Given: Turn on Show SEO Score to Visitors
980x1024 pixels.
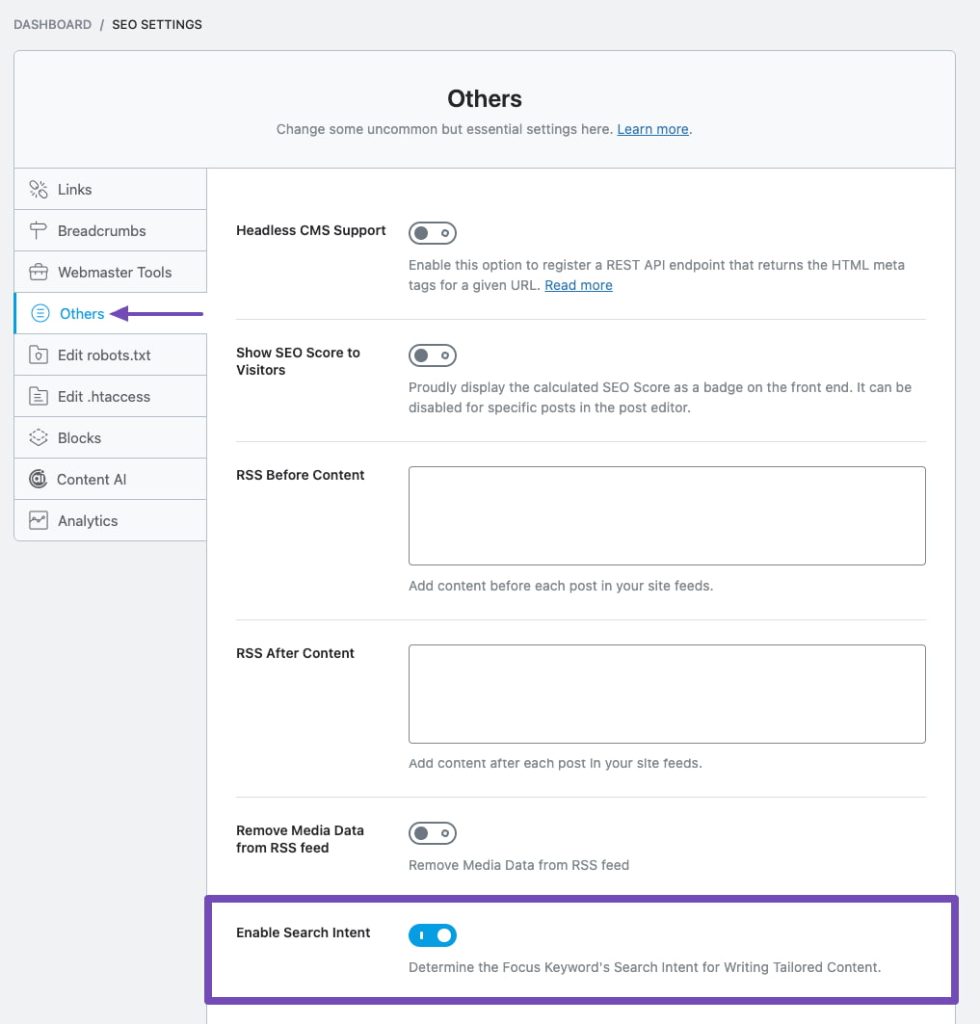Looking at the screenshot, I should coord(432,355).
